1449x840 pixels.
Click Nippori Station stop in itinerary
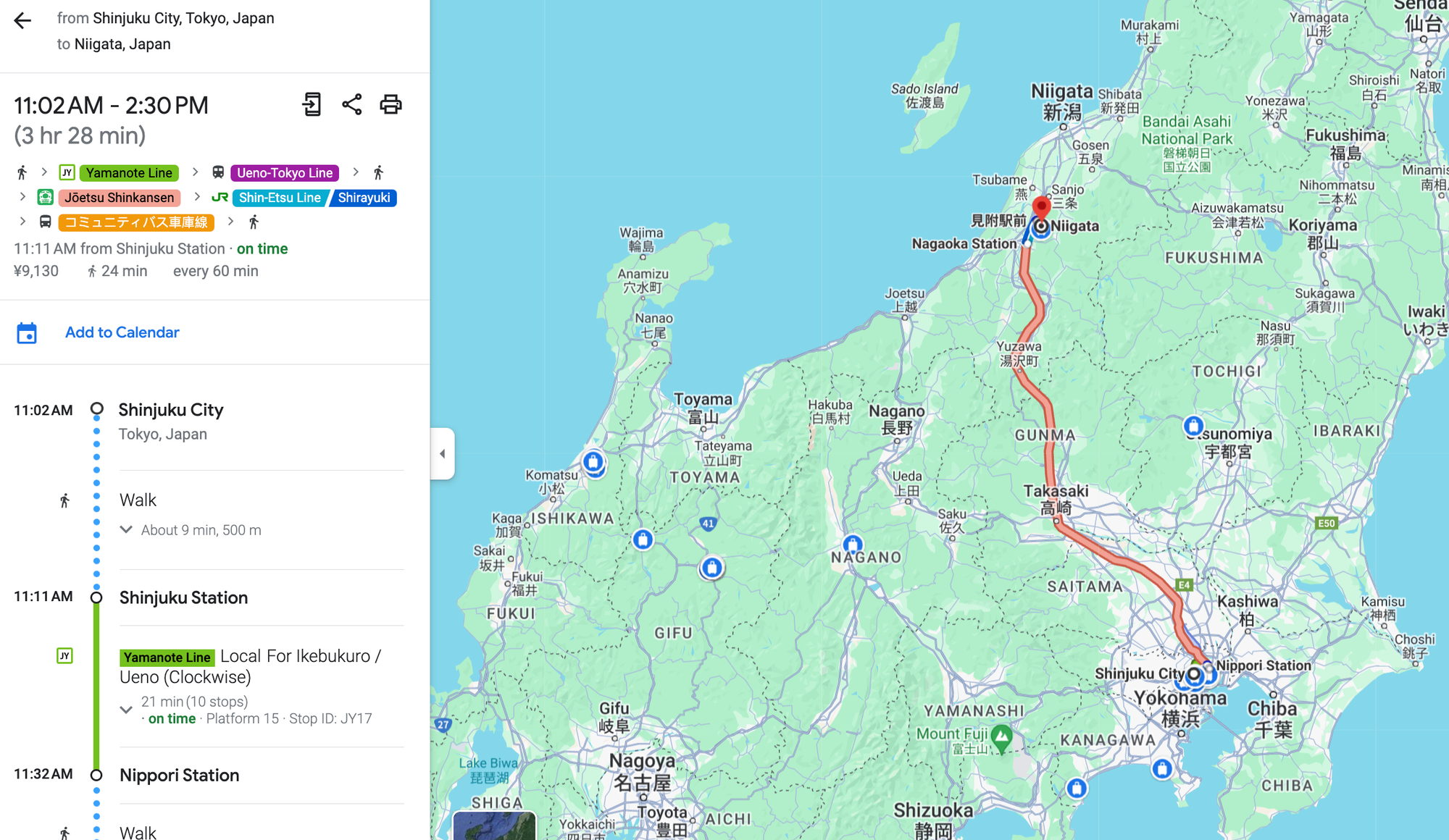coord(179,775)
